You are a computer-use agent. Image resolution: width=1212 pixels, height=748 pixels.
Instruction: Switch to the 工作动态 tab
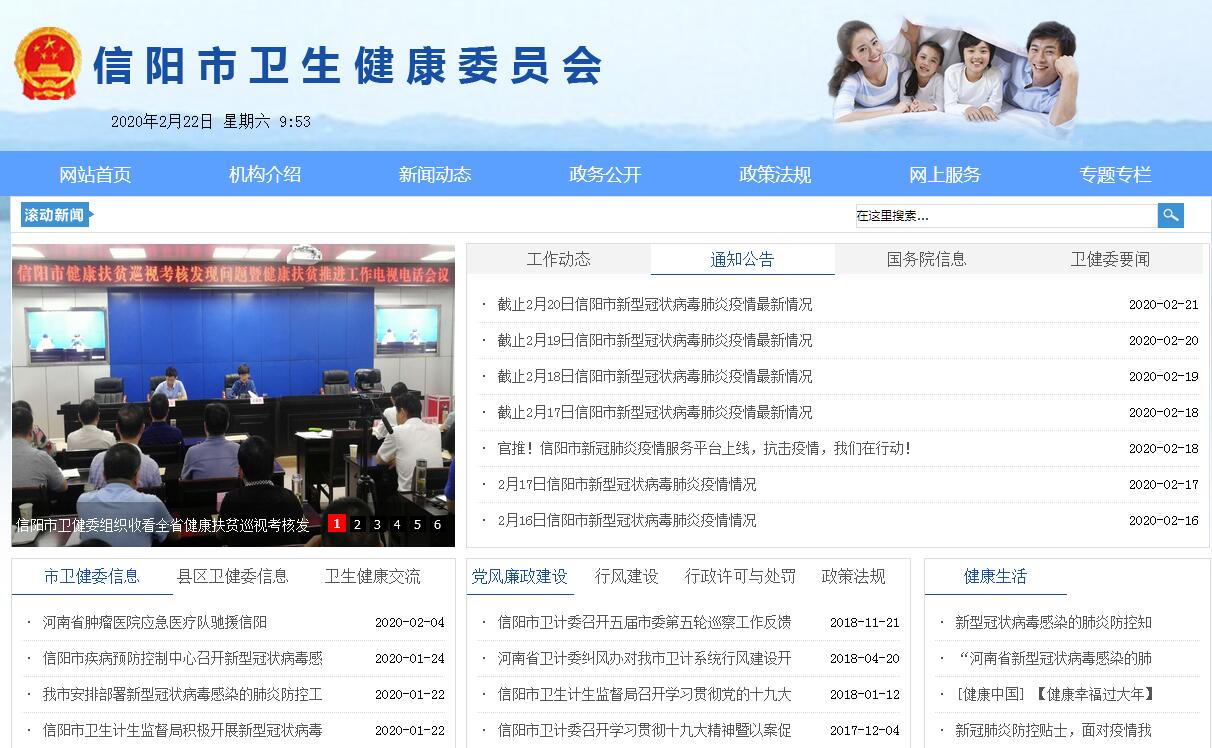coord(558,260)
